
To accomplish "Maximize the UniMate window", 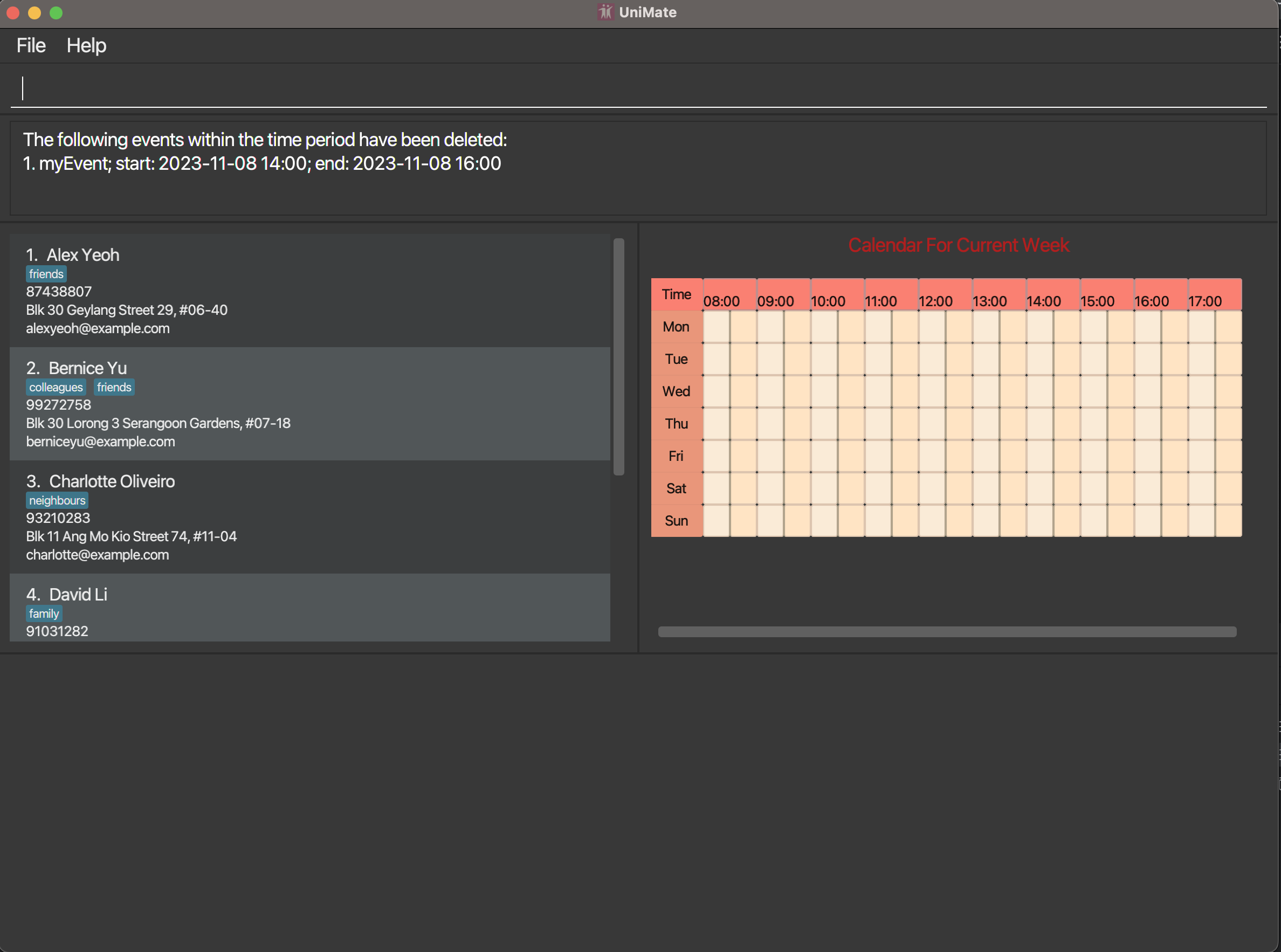I will (x=56, y=13).
